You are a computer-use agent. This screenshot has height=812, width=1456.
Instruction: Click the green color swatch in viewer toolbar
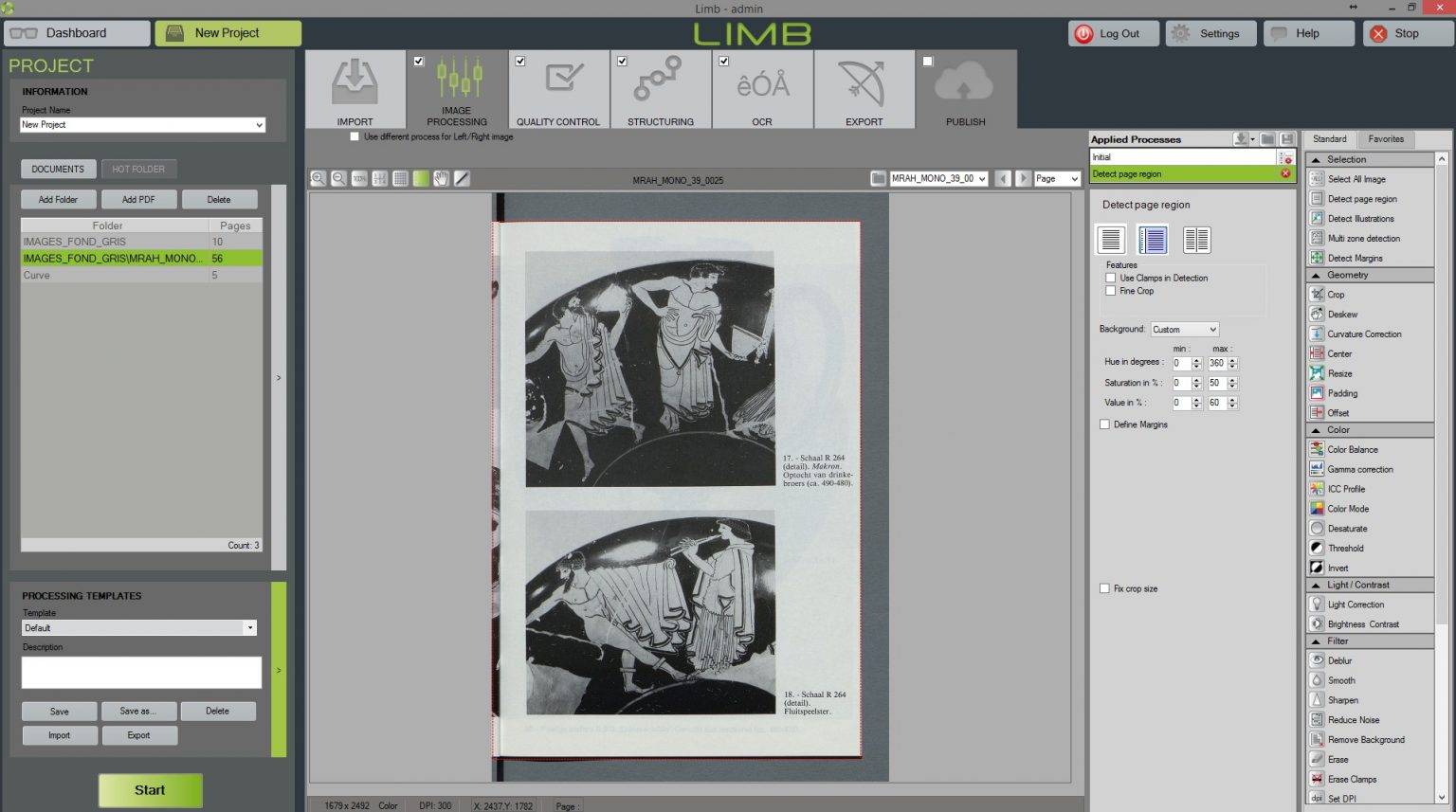(x=421, y=177)
